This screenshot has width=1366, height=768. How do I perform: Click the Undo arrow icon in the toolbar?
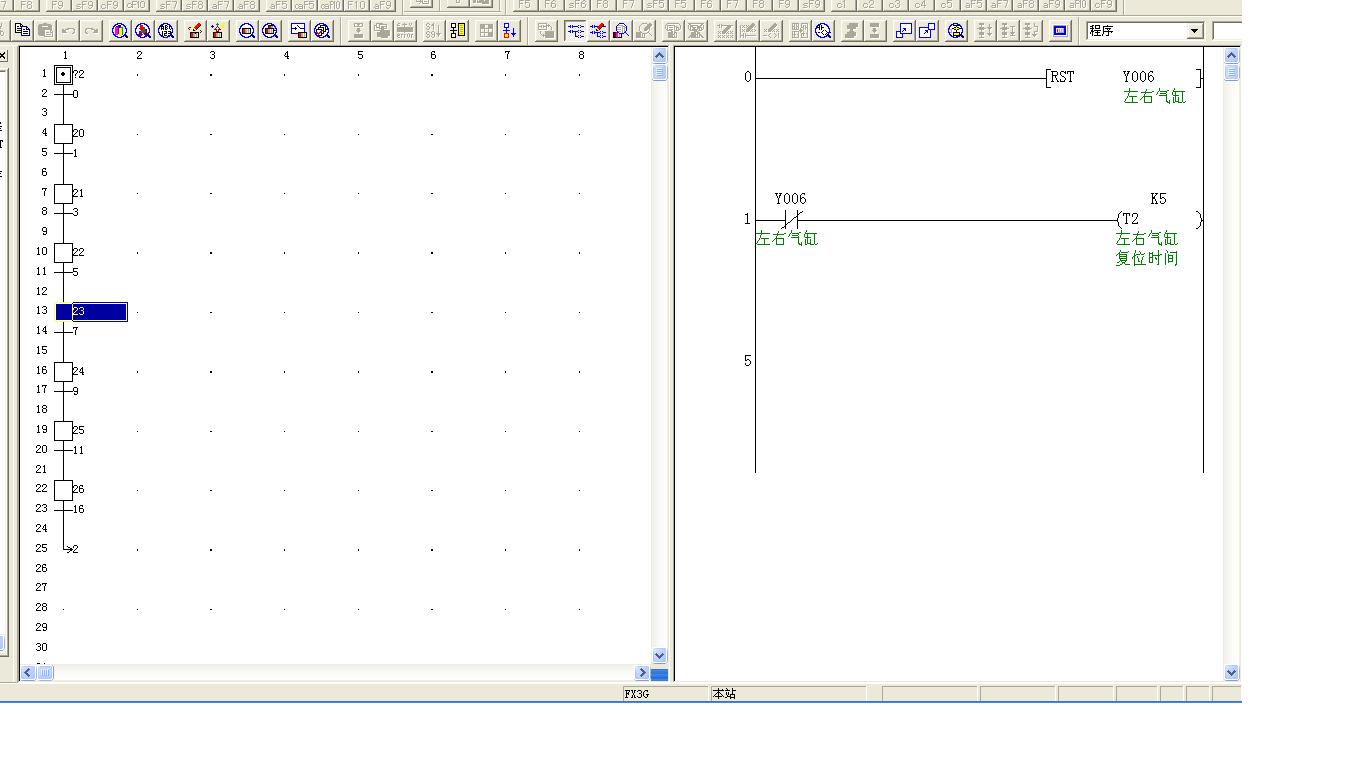click(69, 31)
